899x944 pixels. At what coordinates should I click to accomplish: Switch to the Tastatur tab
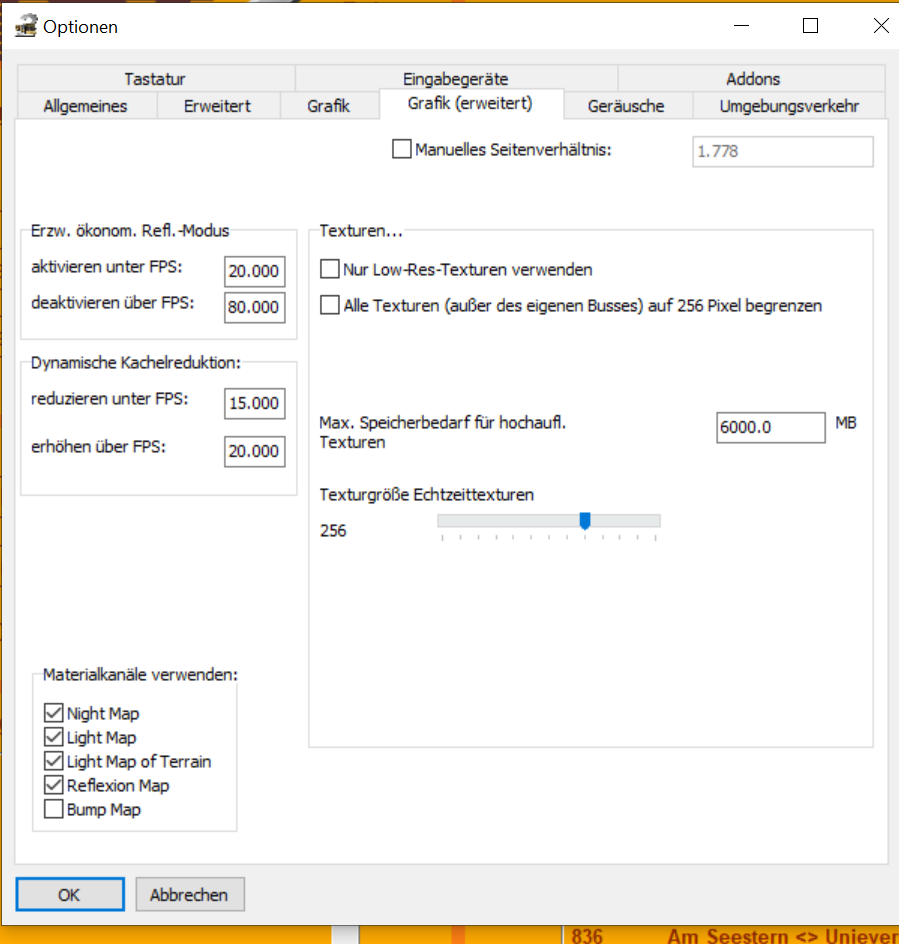point(155,79)
